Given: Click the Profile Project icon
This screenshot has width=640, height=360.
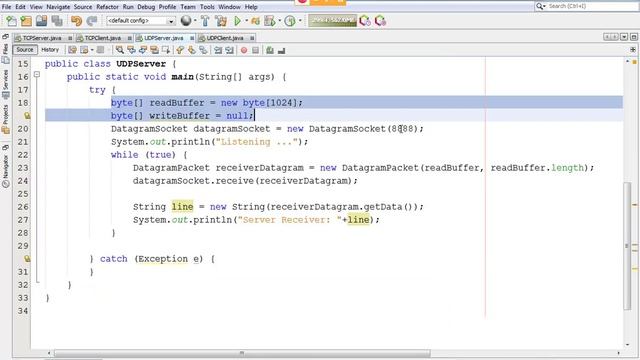Looking at the screenshot, I should [x=269, y=21].
